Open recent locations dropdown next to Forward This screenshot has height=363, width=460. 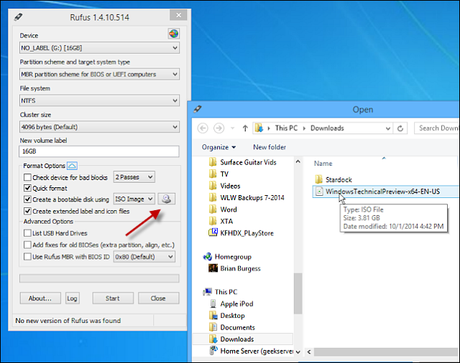233,128
